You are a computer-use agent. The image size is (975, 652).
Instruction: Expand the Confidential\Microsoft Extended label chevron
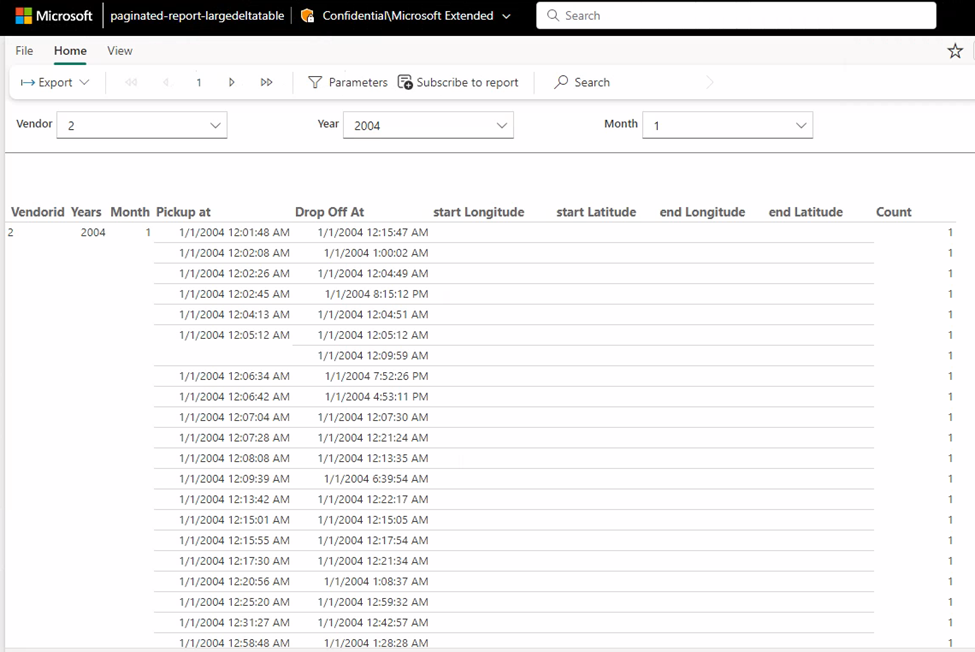click(506, 16)
